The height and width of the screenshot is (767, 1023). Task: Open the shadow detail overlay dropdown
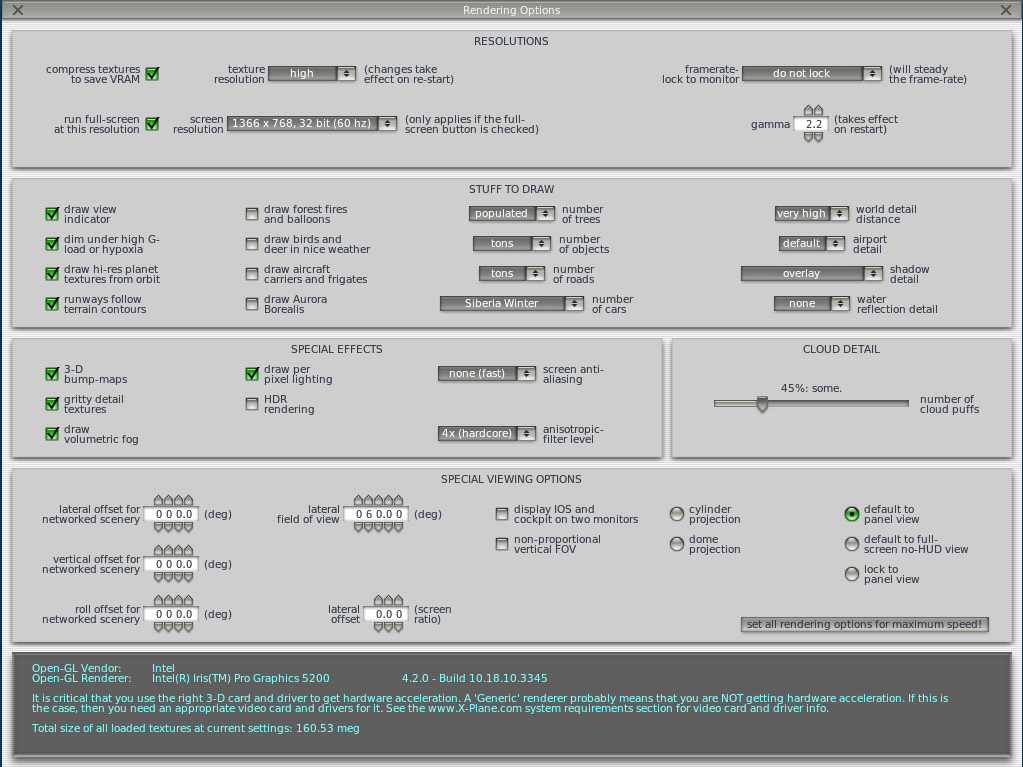point(812,273)
